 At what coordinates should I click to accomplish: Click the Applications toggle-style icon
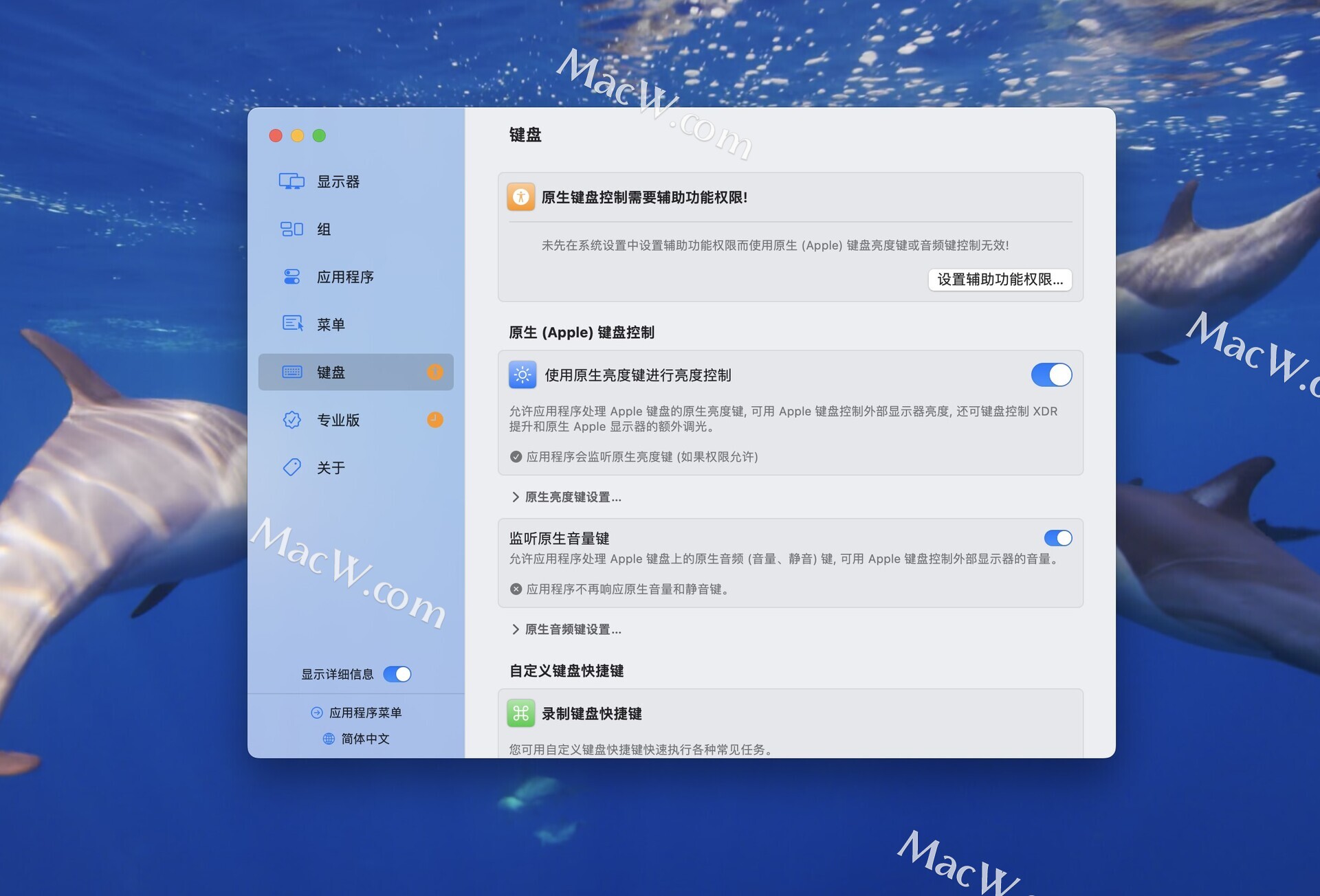pos(291,277)
